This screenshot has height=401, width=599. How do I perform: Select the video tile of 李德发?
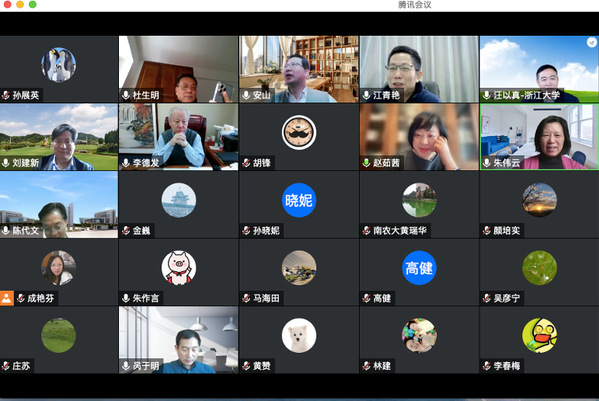(178, 137)
